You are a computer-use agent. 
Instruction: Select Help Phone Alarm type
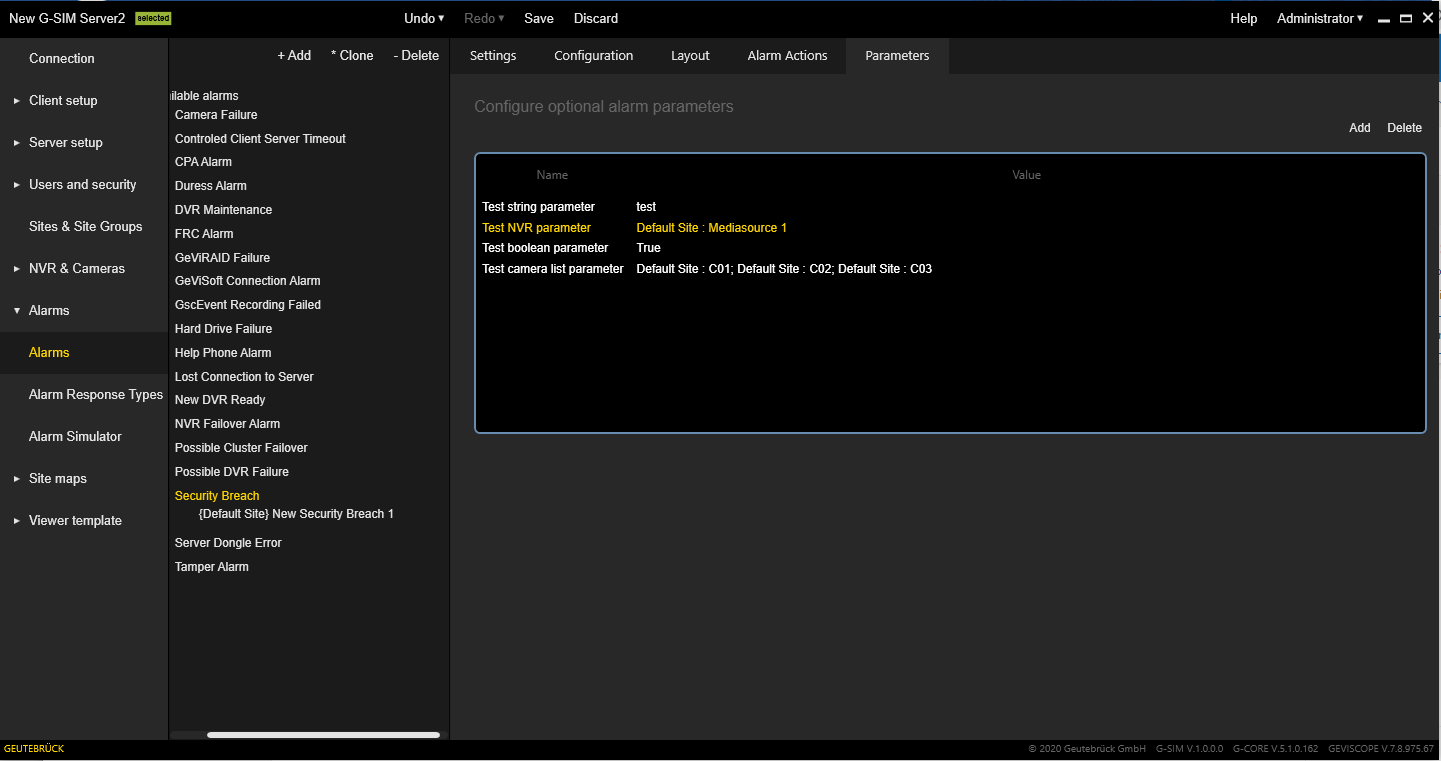(x=223, y=353)
